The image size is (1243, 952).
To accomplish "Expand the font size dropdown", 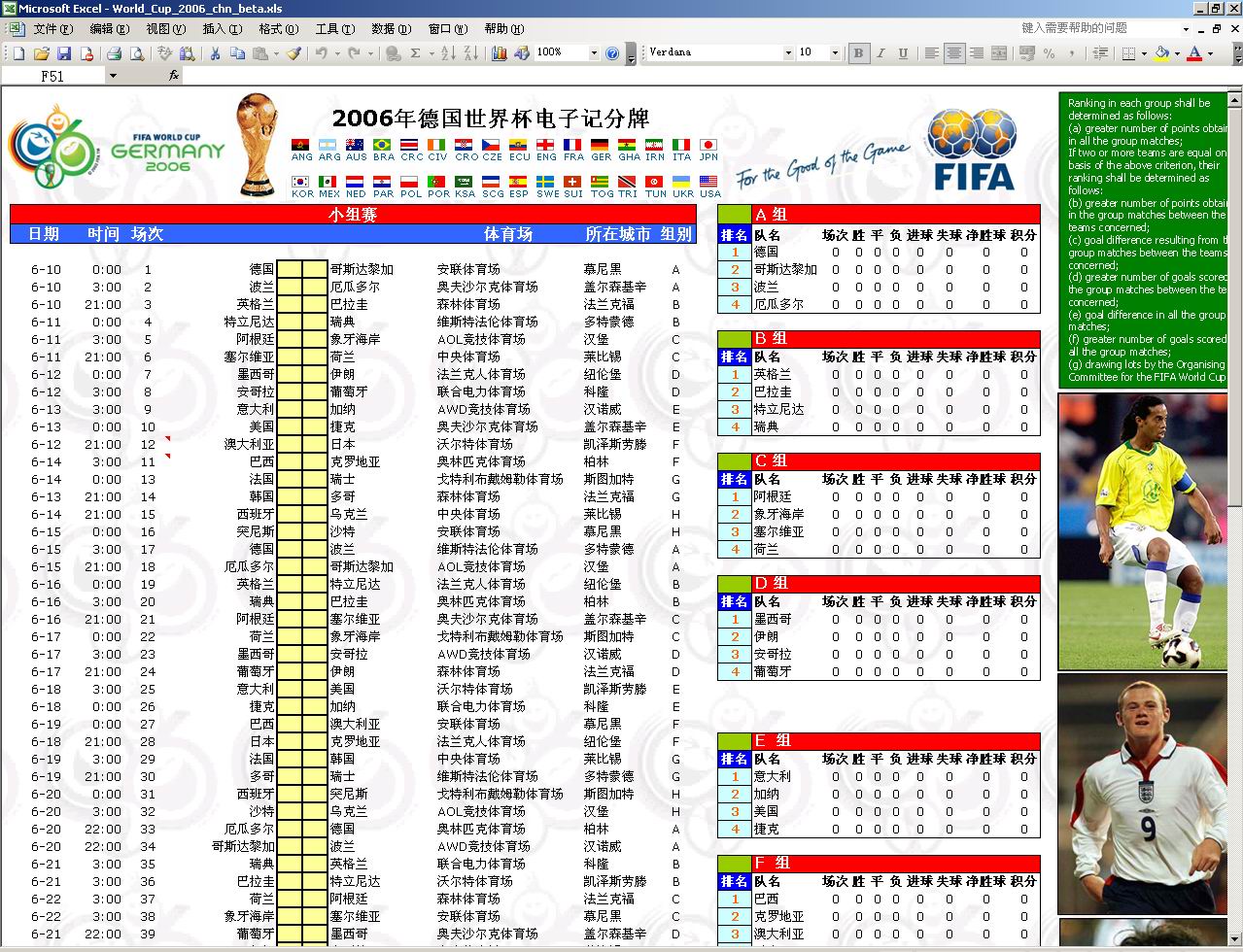I will pos(834,53).
